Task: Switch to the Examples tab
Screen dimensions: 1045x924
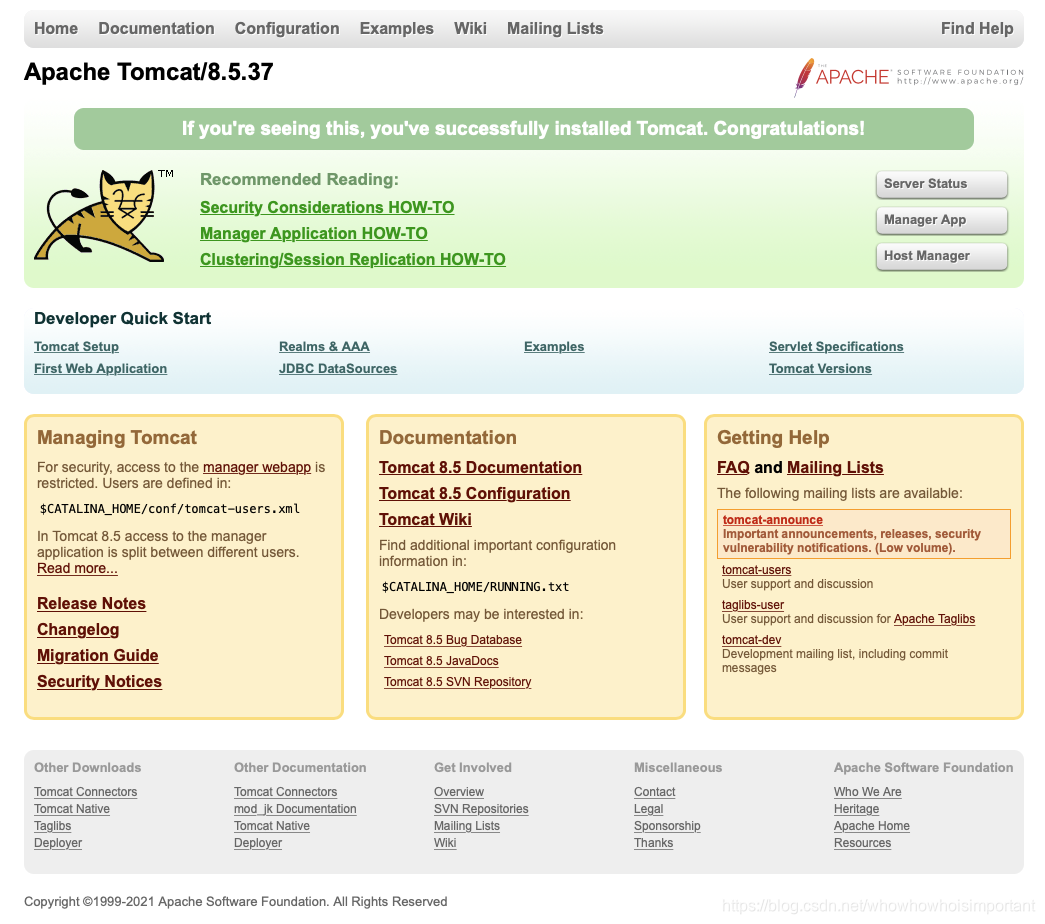Action: (396, 28)
